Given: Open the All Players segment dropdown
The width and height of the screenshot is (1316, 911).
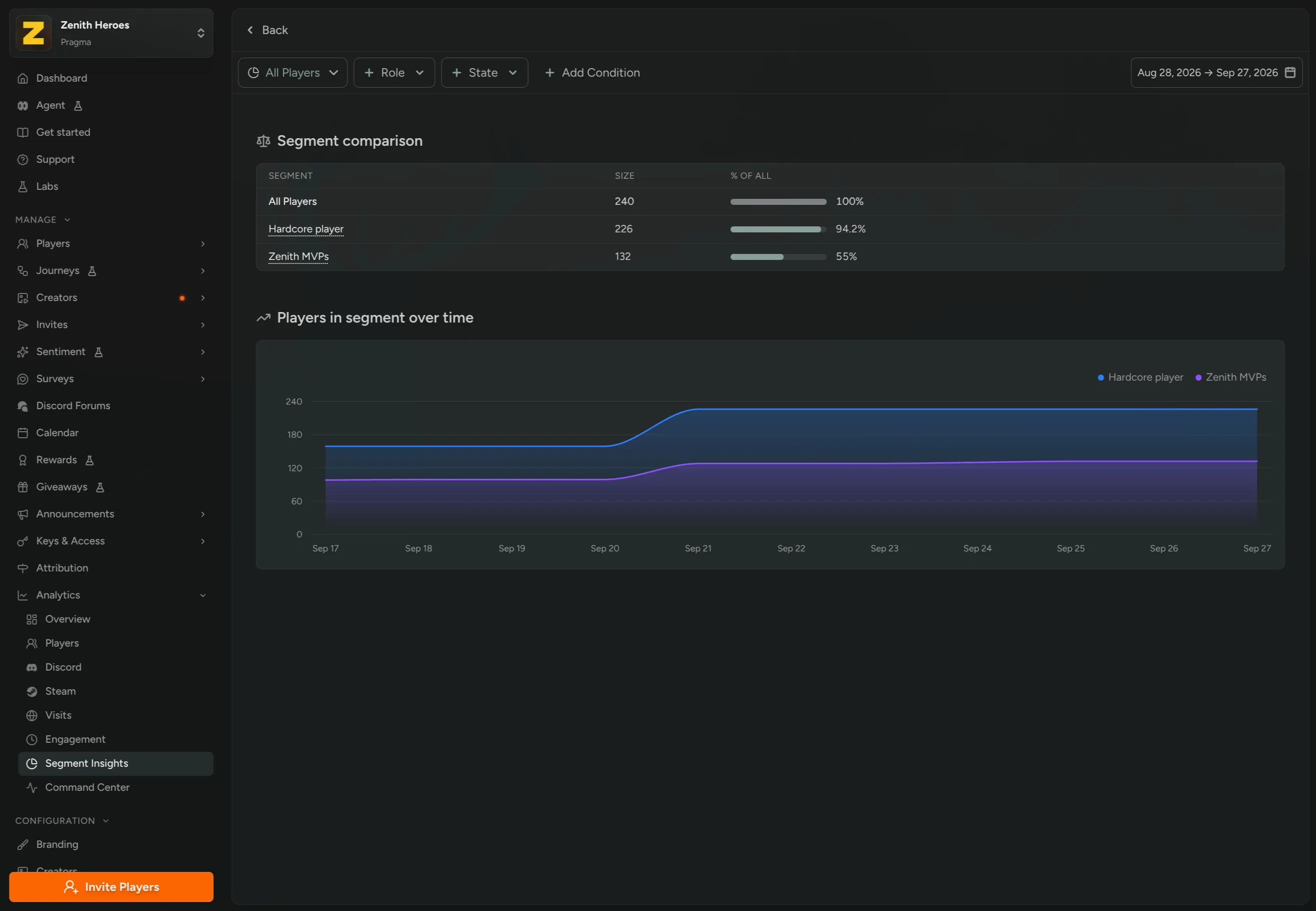Looking at the screenshot, I should coord(293,73).
